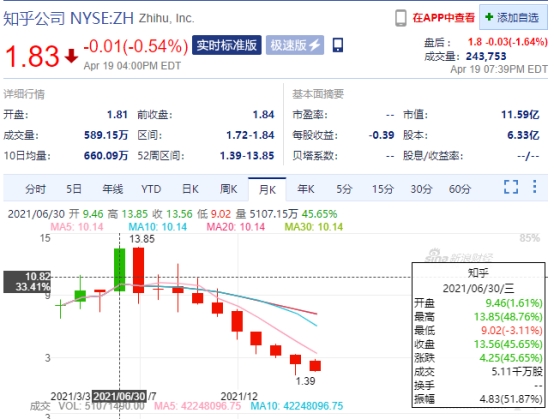This screenshot has width=554, height=420.
Task: Select the 月K tab
Action: (267, 190)
